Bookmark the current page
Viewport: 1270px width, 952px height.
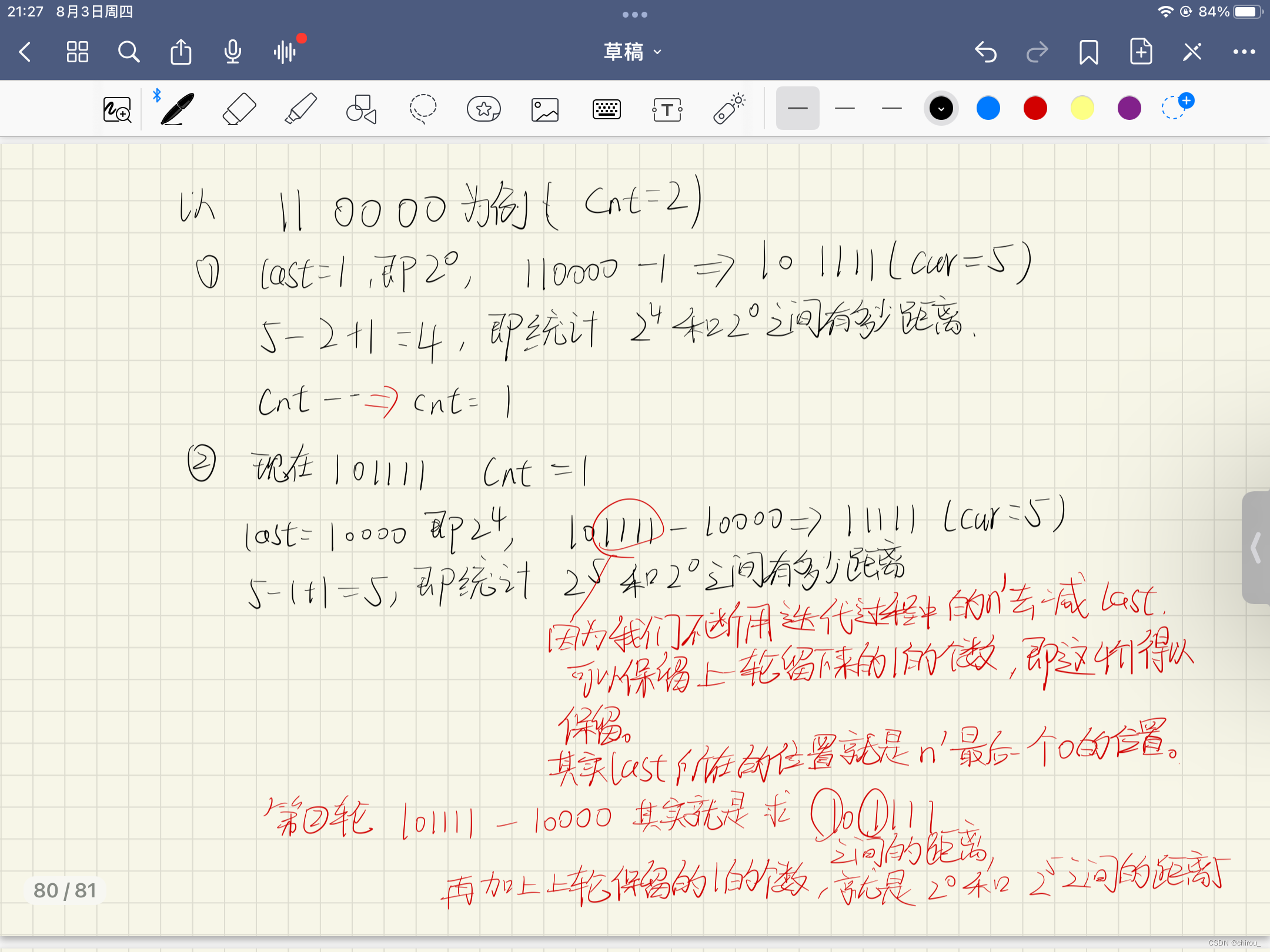(1088, 52)
